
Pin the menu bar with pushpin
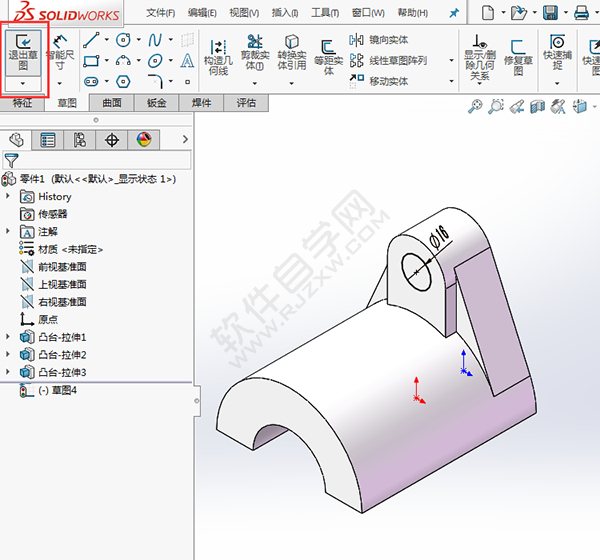[x=454, y=13]
